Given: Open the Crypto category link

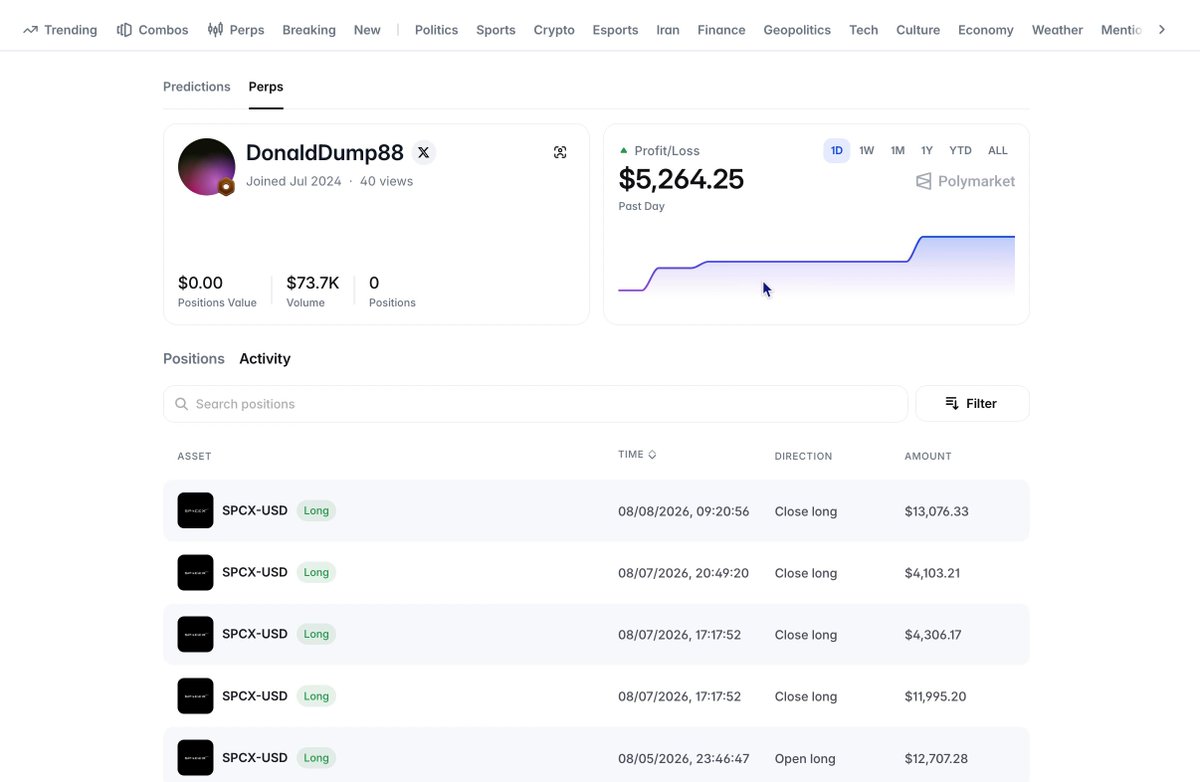Looking at the screenshot, I should pos(554,30).
